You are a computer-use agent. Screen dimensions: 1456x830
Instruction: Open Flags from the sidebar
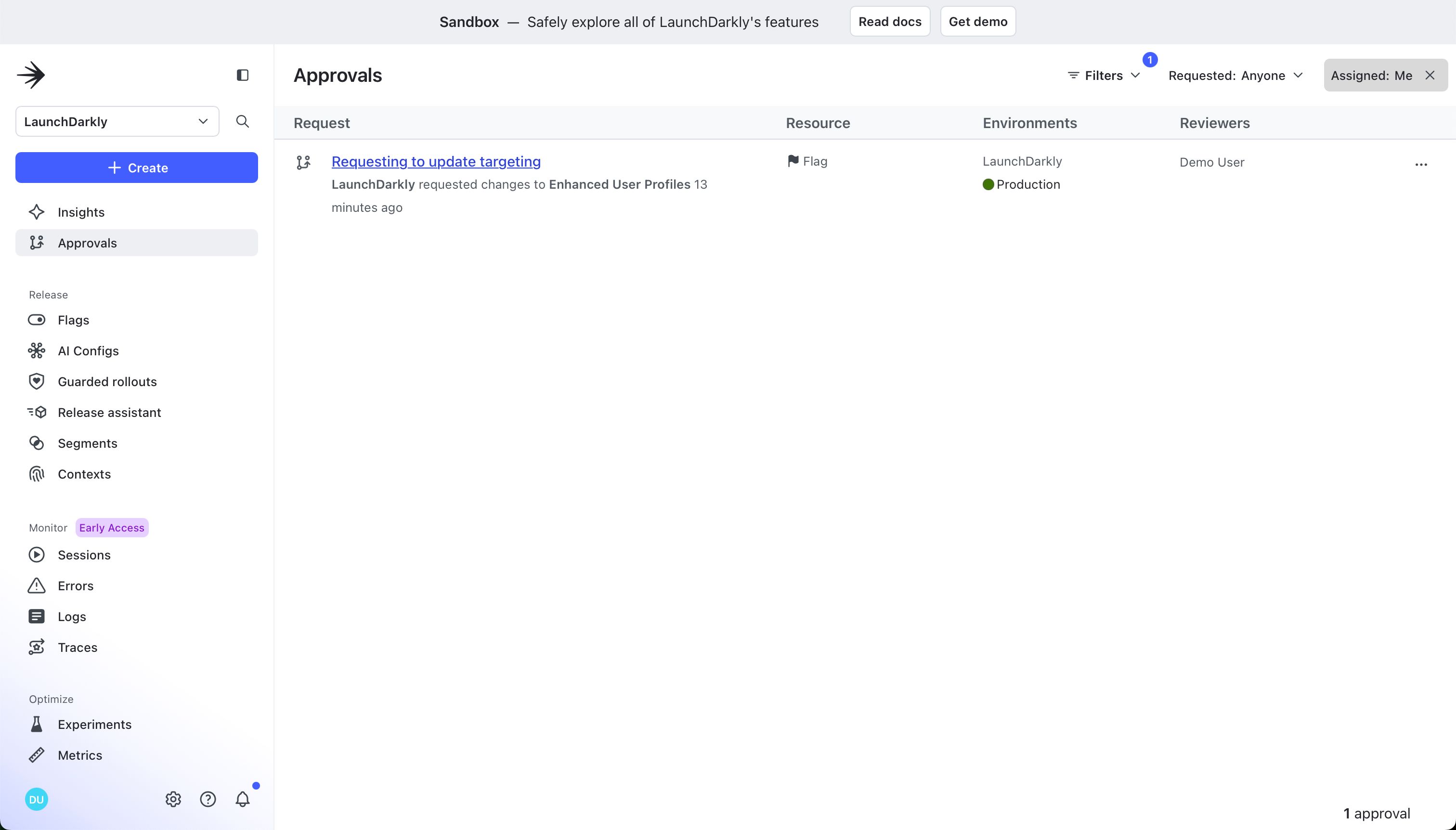tap(137, 320)
